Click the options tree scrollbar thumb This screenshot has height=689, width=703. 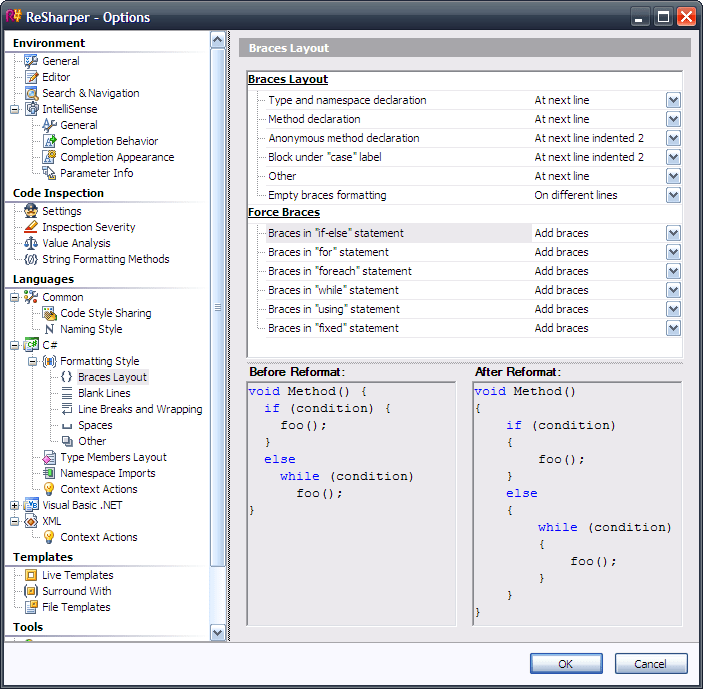tap(217, 308)
